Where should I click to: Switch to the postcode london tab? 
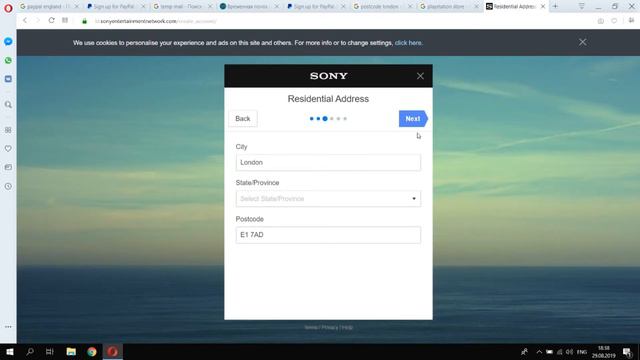(x=379, y=7)
